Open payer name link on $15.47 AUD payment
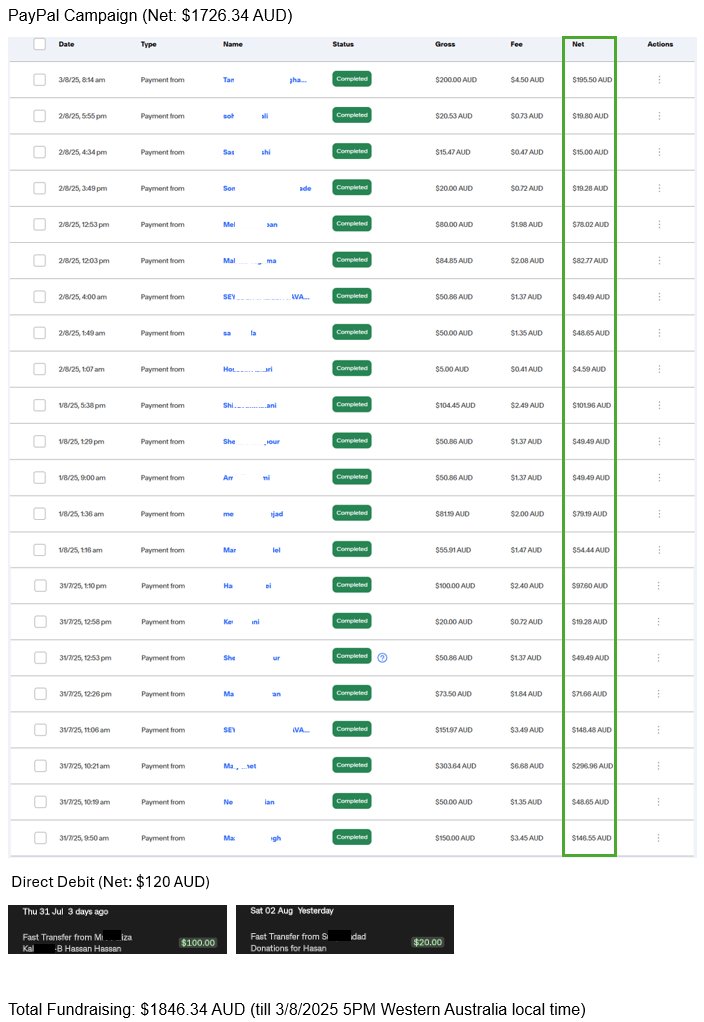 tap(246, 152)
